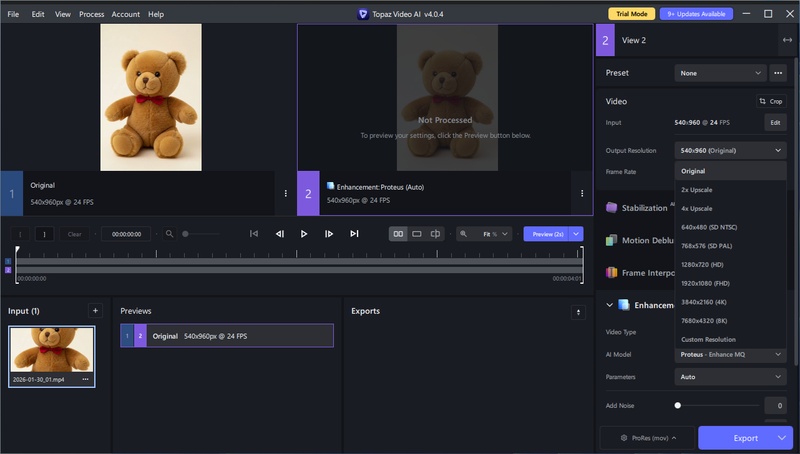
Task: Set the trim in-point bracket
Action: [x=20, y=234]
